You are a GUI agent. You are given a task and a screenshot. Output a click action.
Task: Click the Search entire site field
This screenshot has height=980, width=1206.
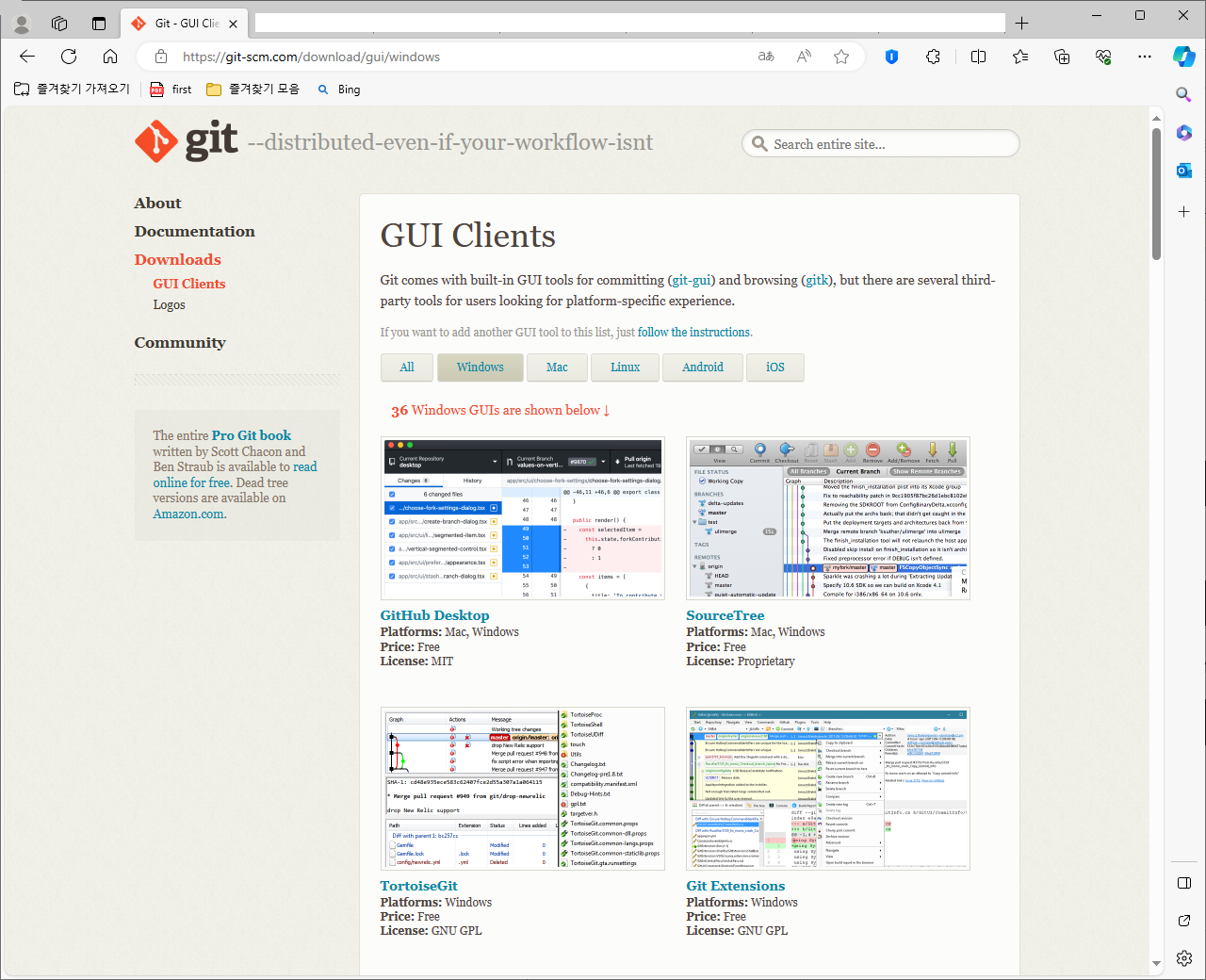(x=881, y=144)
